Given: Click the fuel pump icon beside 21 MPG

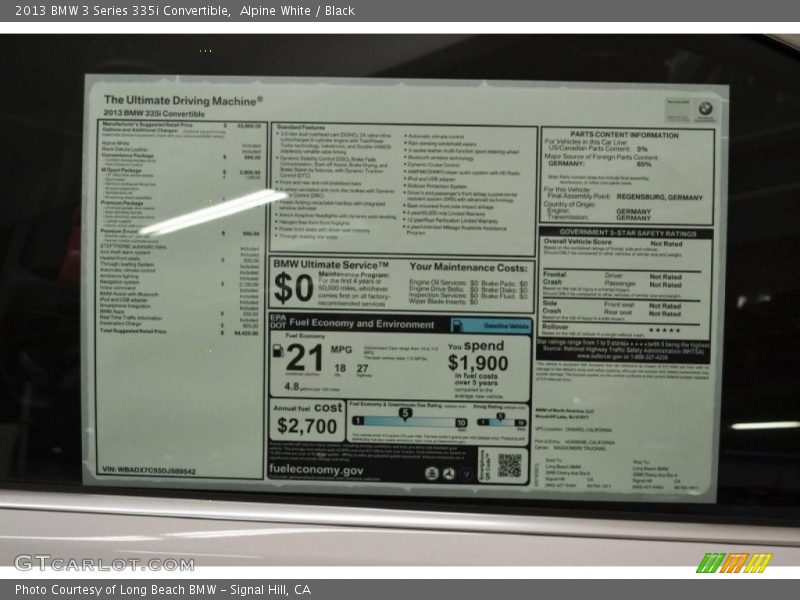Looking at the screenshot, I should coord(278,351).
